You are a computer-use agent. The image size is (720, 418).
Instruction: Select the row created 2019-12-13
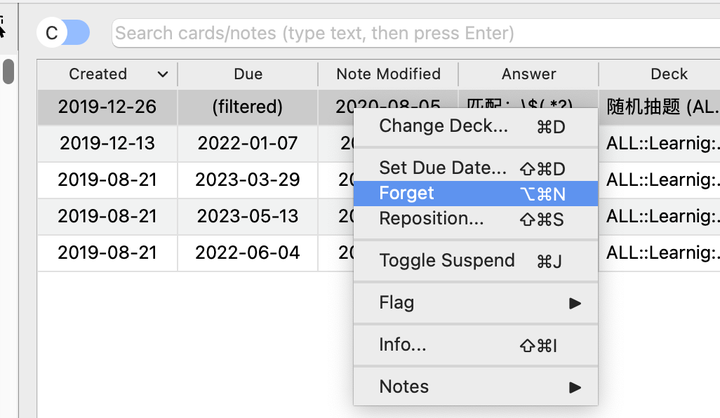point(107,143)
